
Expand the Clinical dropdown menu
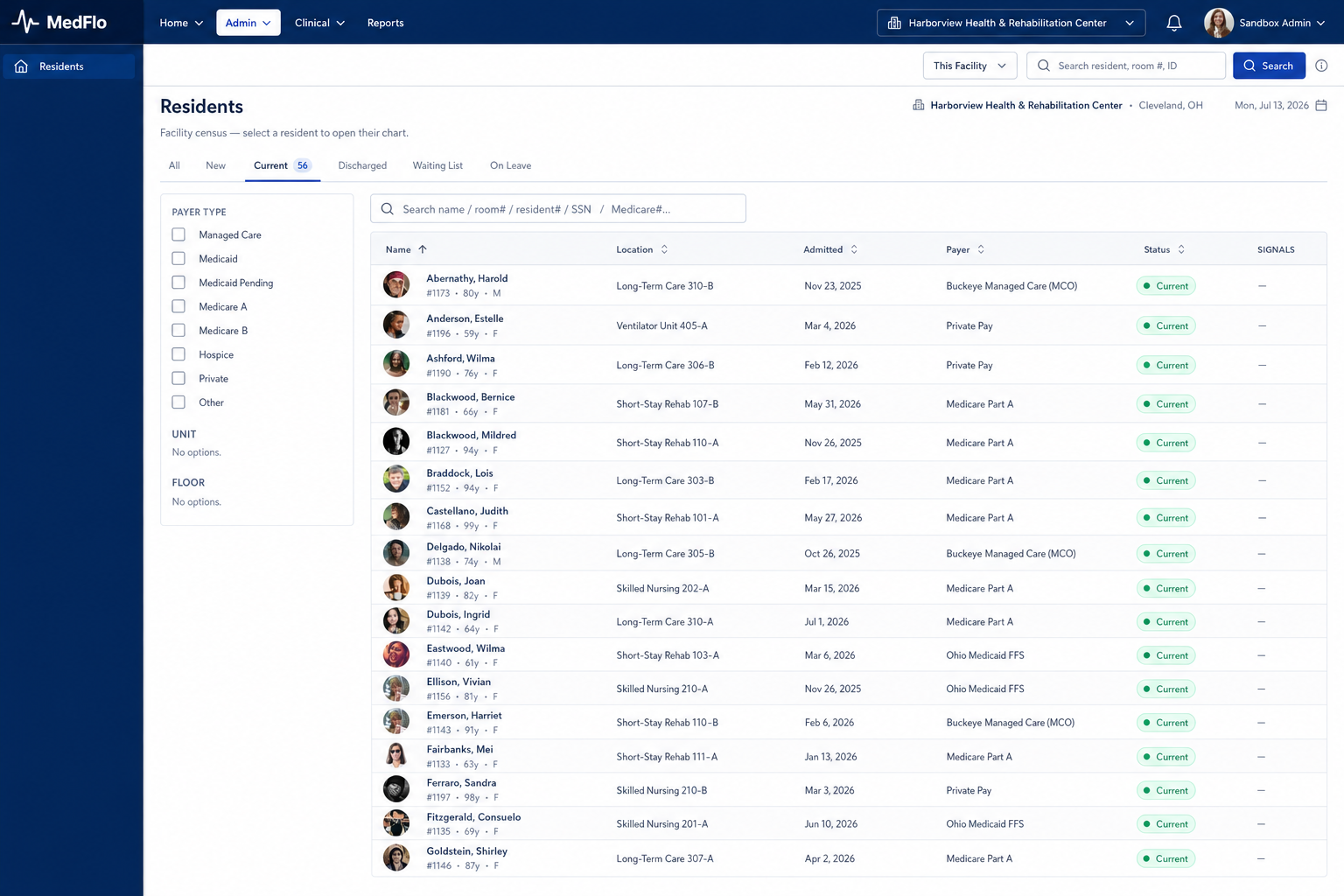(319, 23)
